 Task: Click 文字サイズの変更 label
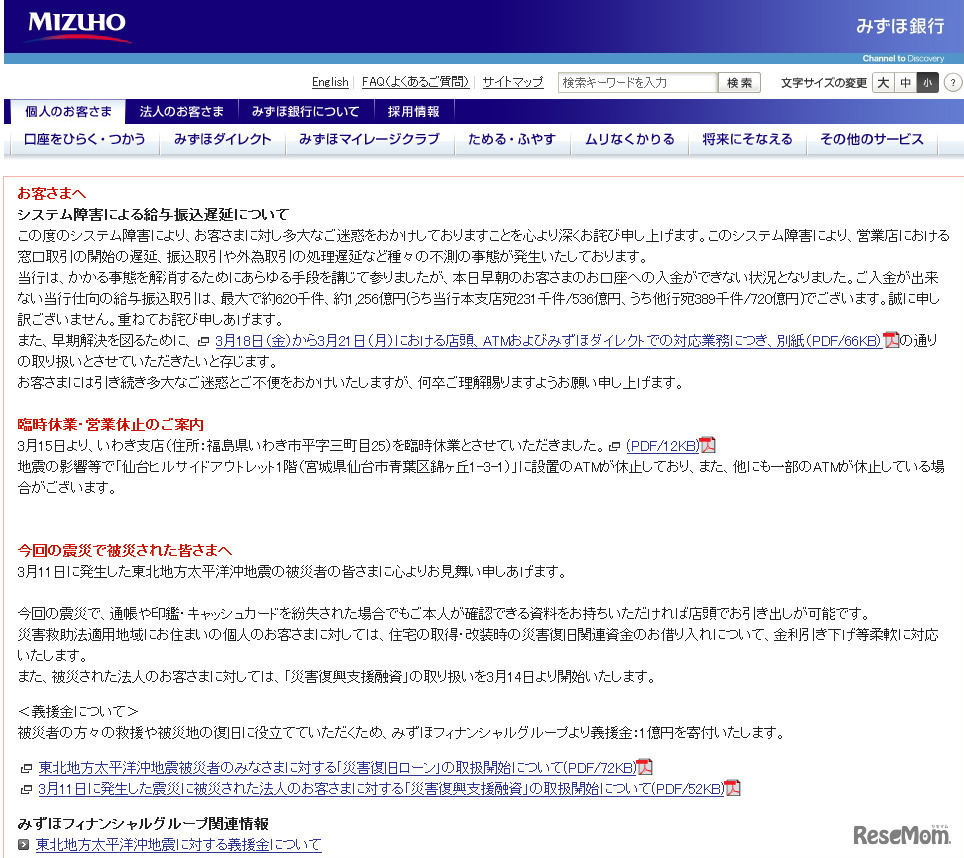tap(824, 82)
